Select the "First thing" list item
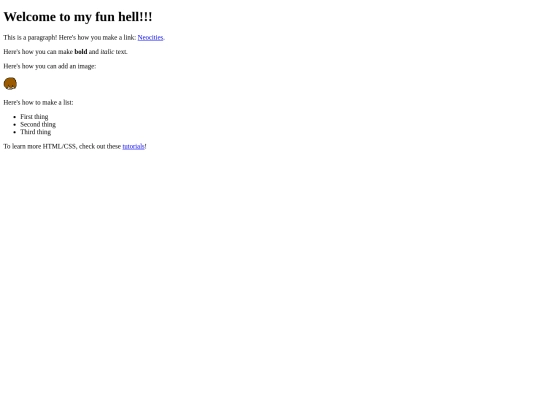Viewport: 540px width, 405px height. point(34,117)
